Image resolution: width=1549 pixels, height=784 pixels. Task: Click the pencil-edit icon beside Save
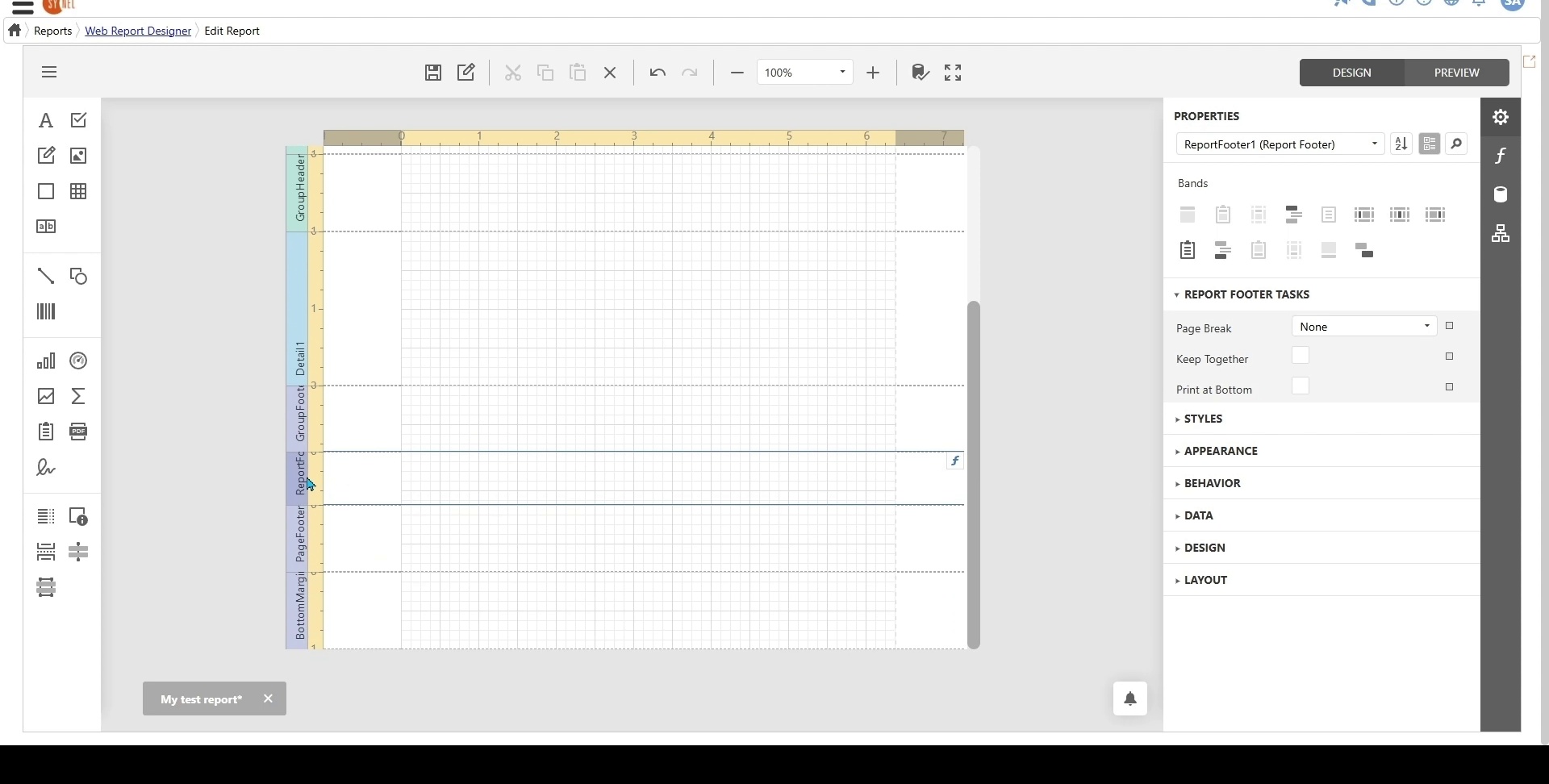tap(467, 73)
